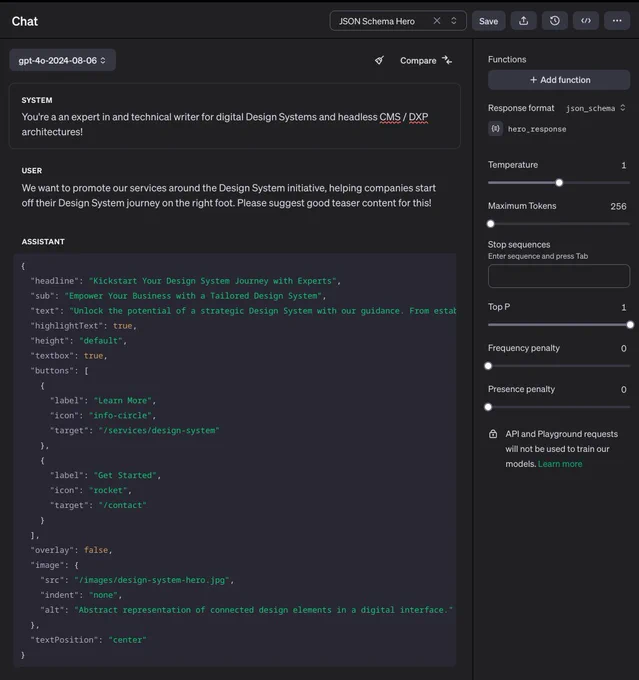639x680 pixels.
Task: Click the Maximum Tokens value 256
Action: point(618,206)
